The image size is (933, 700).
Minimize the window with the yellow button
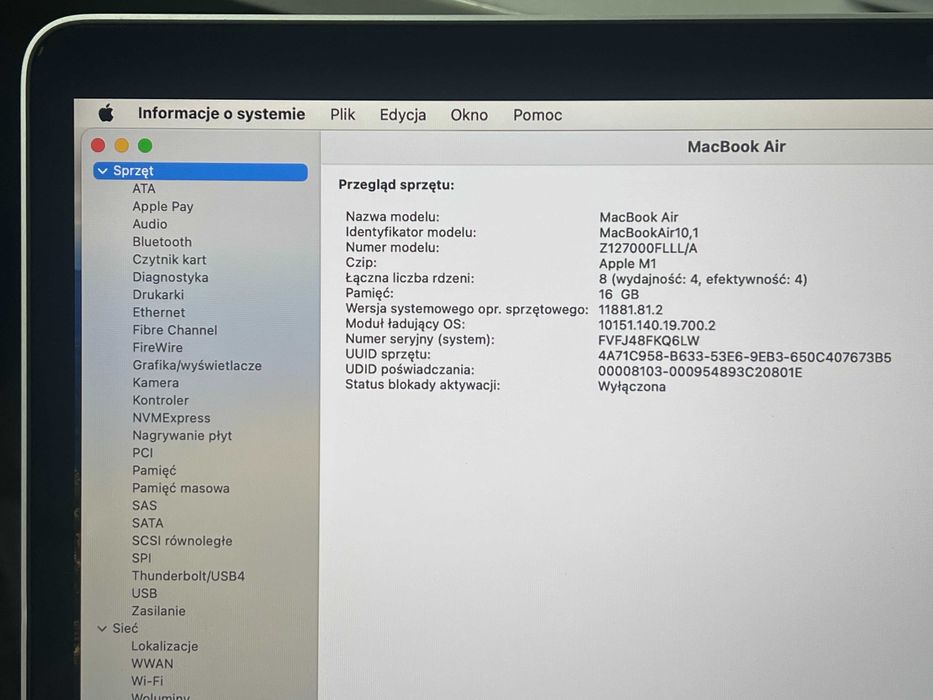[x=121, y=145]
